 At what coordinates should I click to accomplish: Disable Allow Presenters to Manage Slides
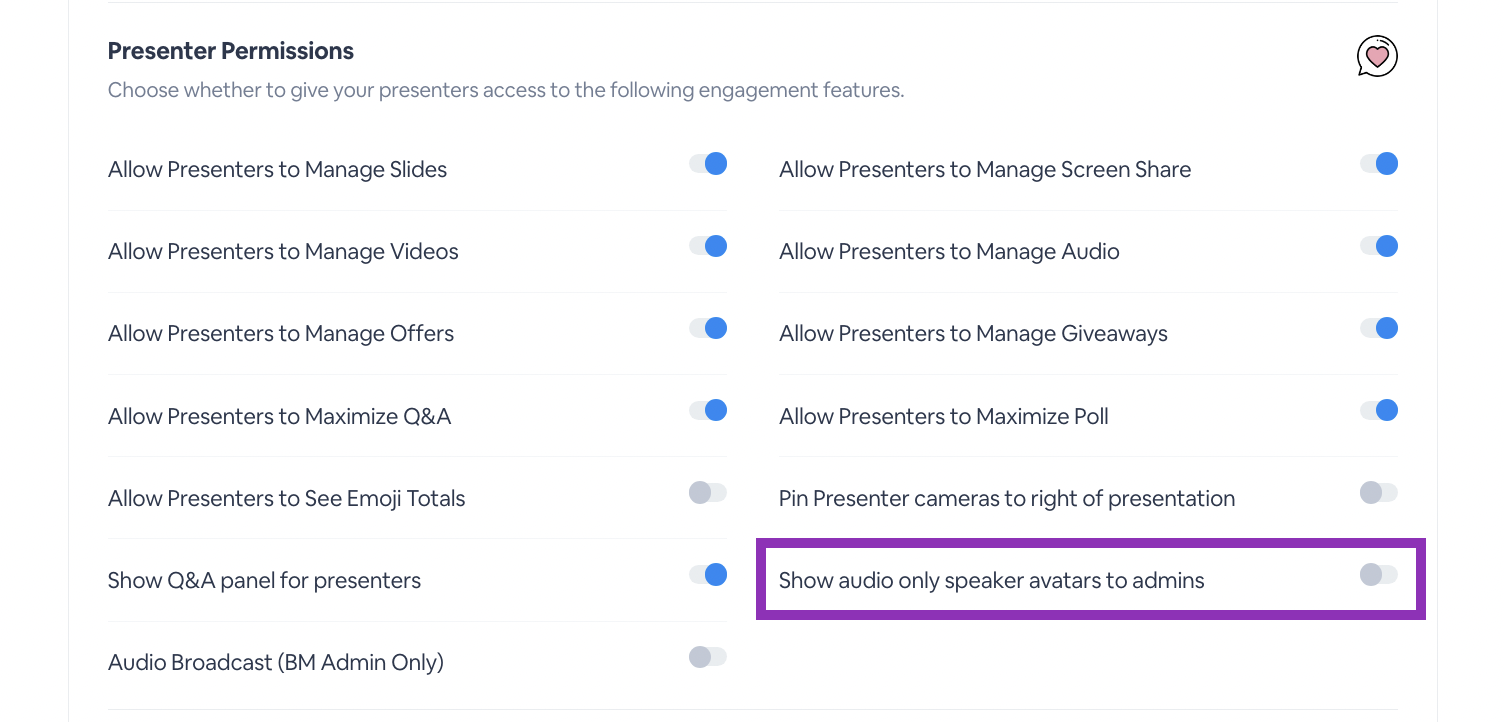click(708, 163)
